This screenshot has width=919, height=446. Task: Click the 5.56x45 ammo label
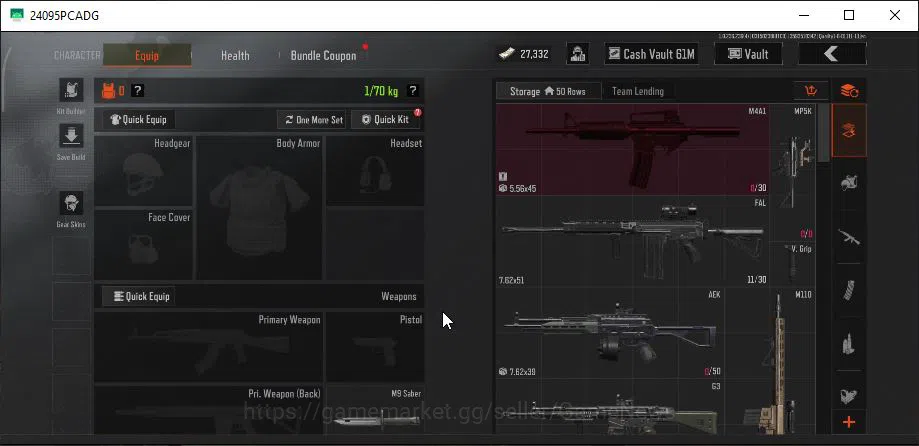522,189
